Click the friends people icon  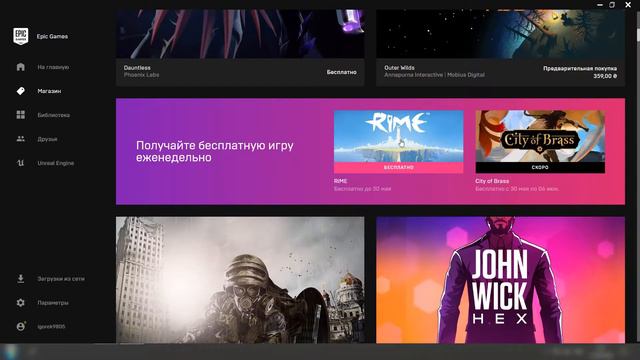[20, 139]
